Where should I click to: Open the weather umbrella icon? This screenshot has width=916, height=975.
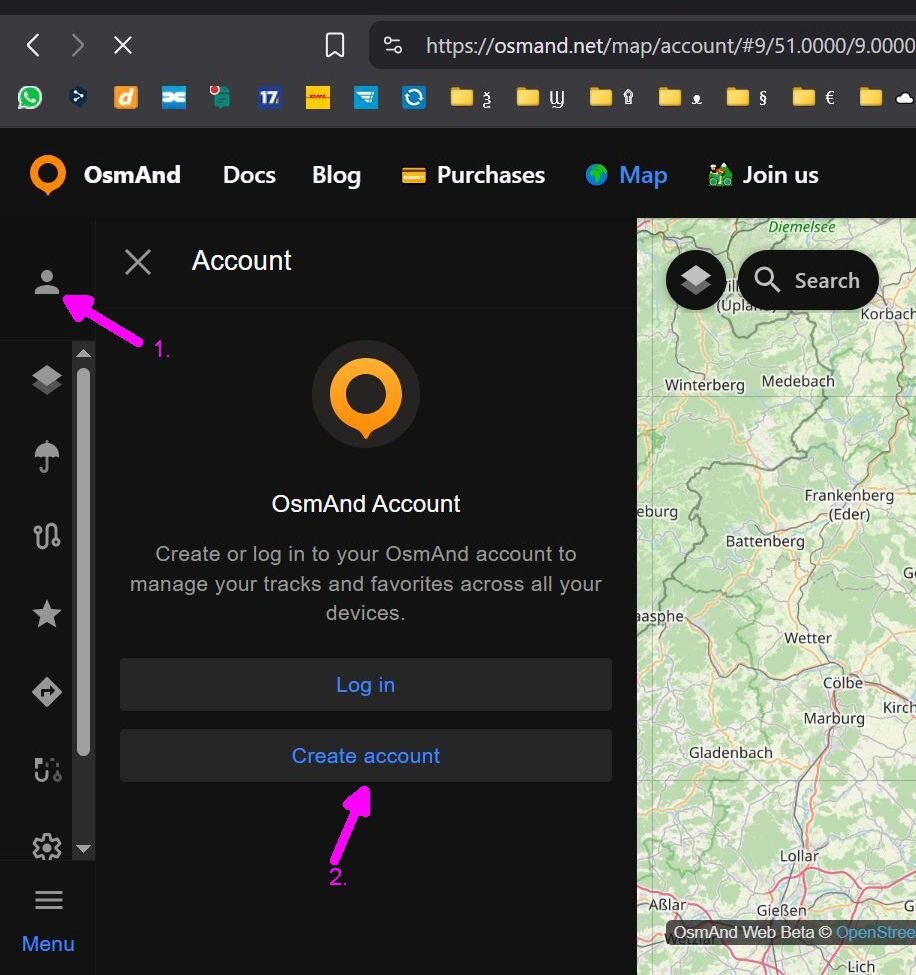pos(47,457)
